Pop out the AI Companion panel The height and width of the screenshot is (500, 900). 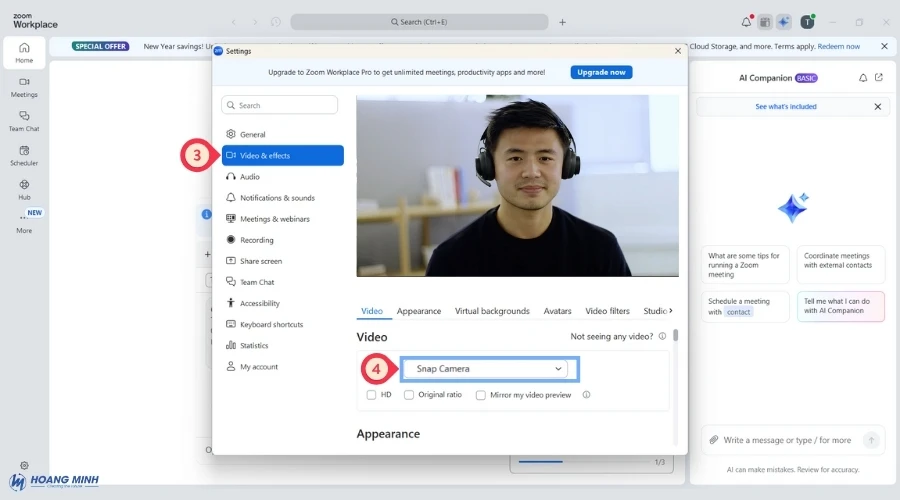click(x=878, y=78)
